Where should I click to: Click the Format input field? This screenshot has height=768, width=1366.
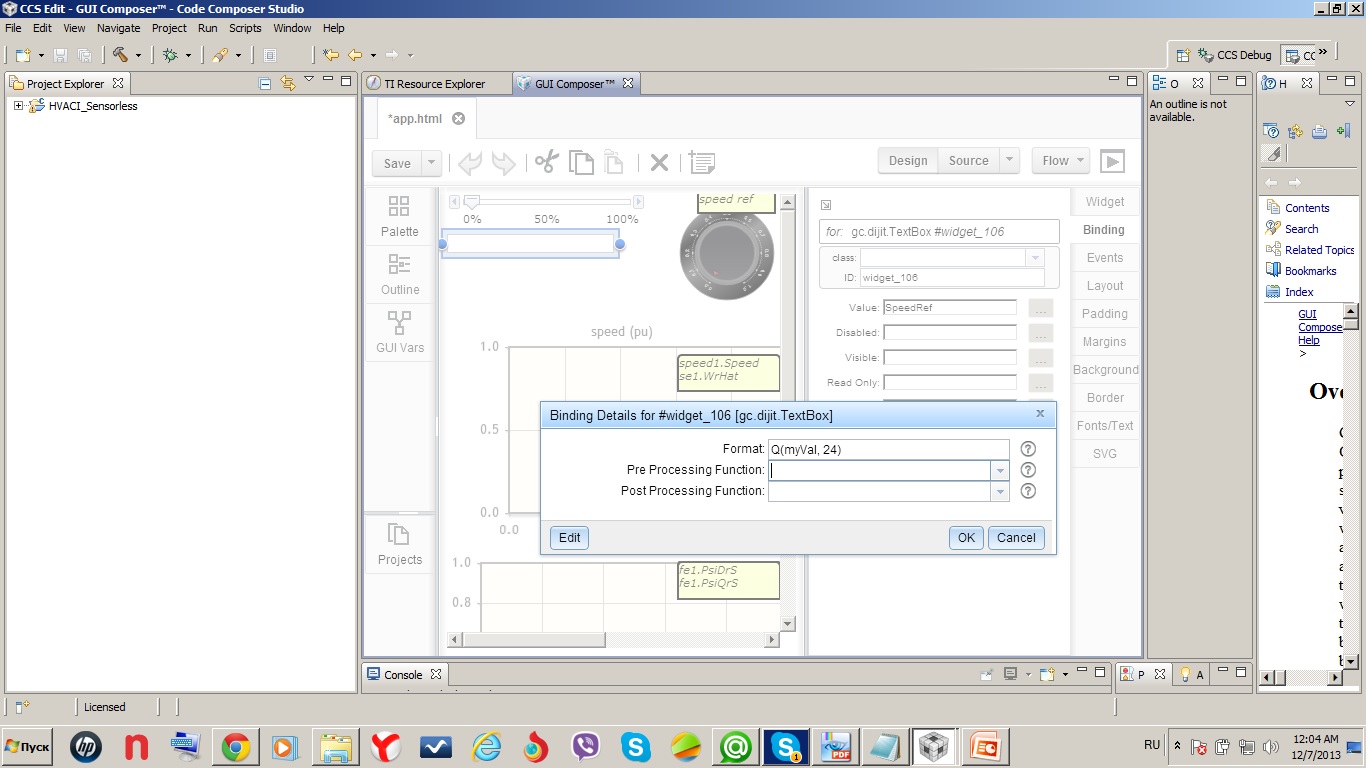pyautogui.click(x=889, y=449)
